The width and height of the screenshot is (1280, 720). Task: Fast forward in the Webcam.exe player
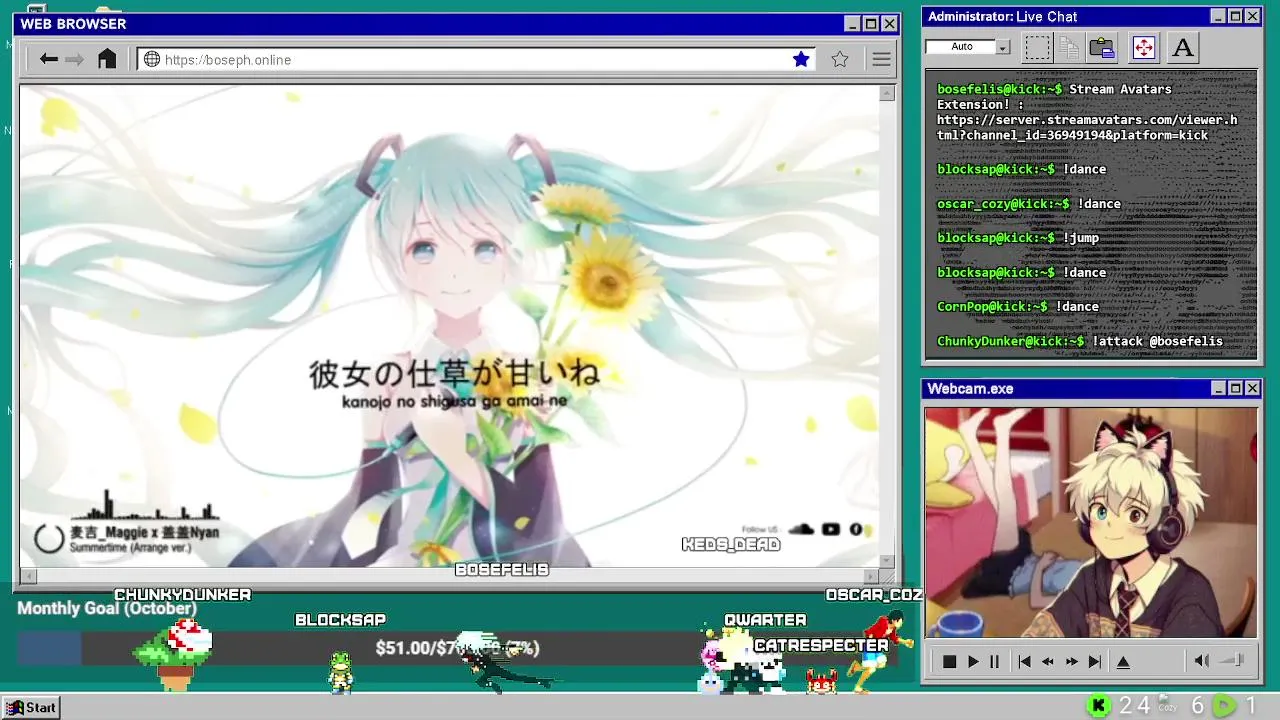1072,661
